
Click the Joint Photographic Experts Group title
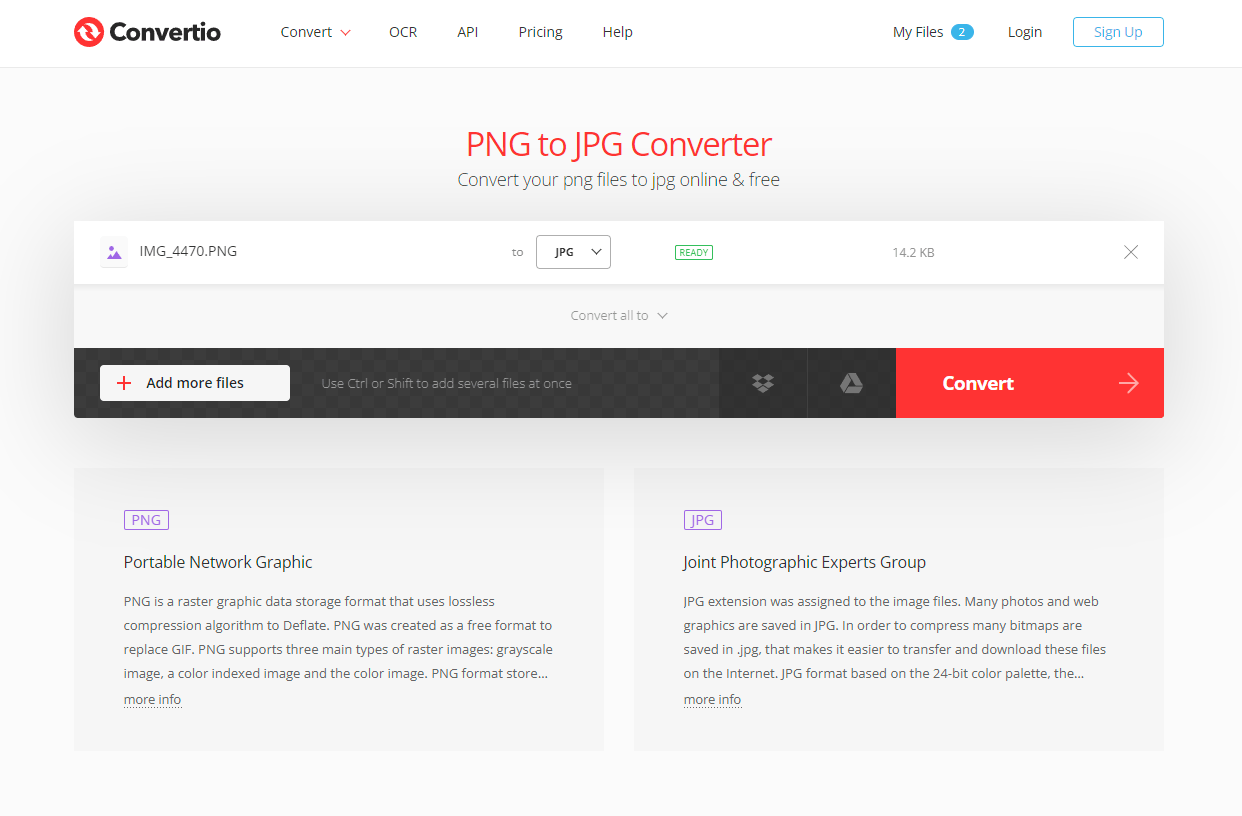[805, 562]
